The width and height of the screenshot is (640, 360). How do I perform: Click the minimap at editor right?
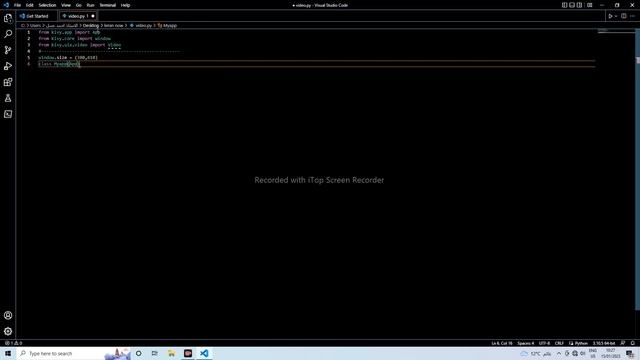coord(615,31)
